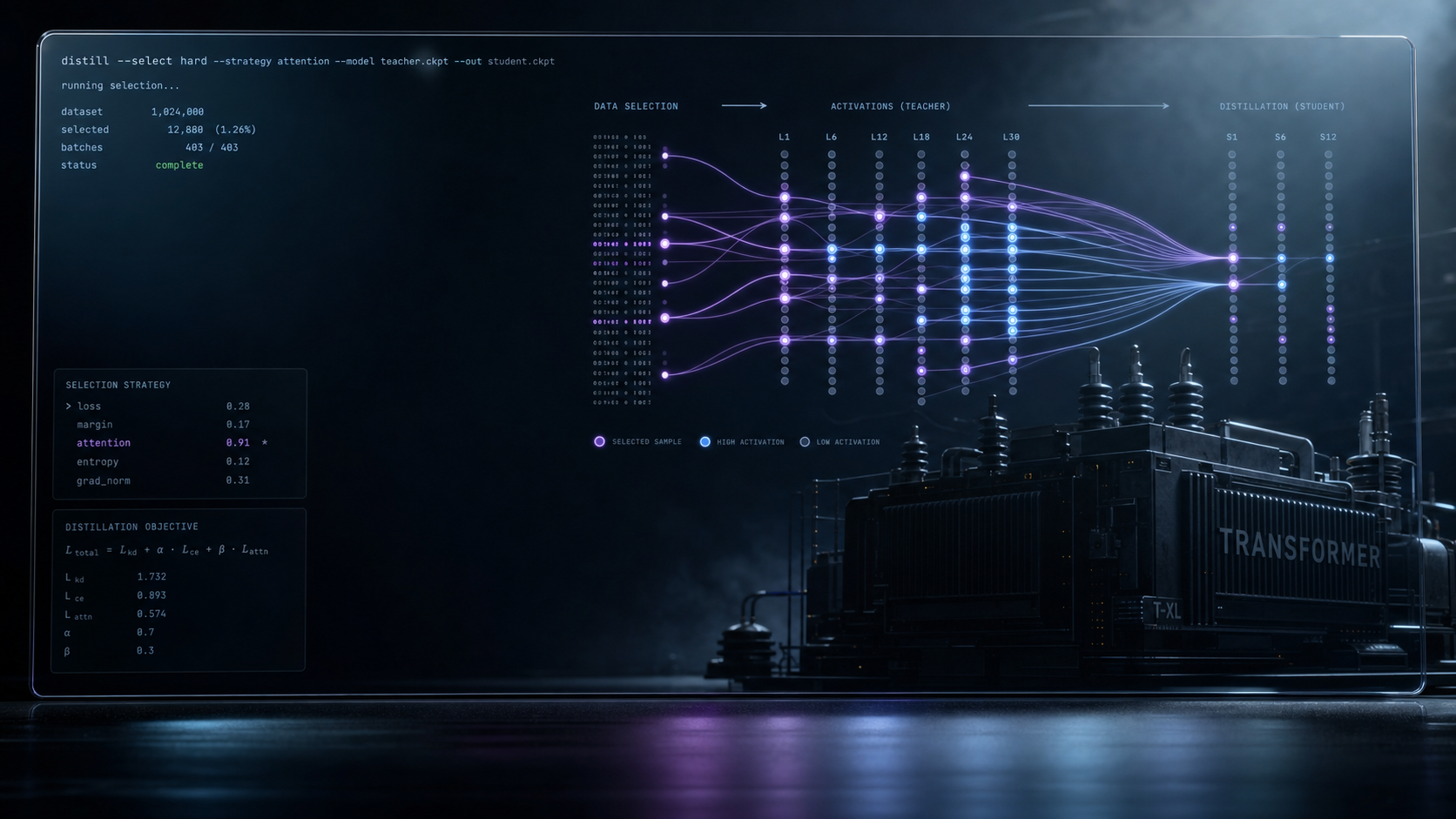Select the L24 layer column label
The width and height of the screenshot is (1456, 819).
tap(964, 137)
